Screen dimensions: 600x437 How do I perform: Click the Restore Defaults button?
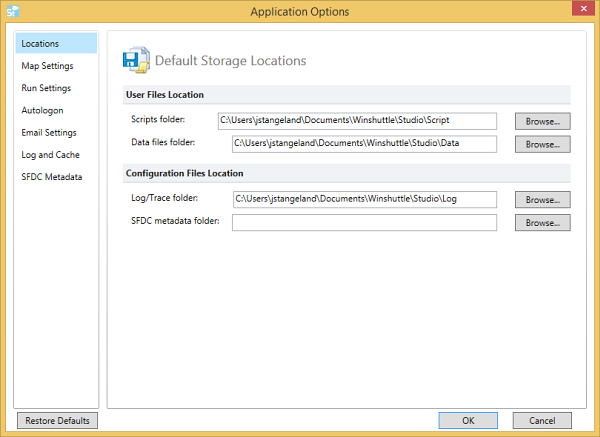point(57,421)
